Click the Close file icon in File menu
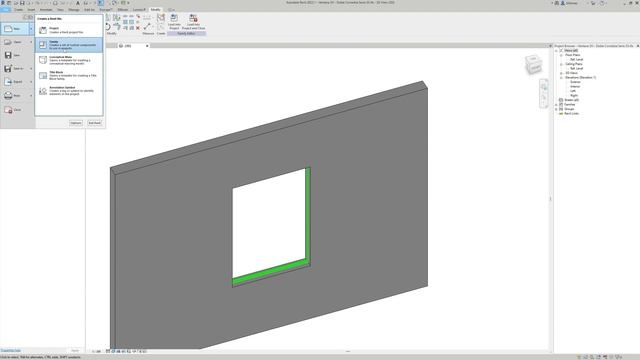The image size is (640, 360). [x=8, y=110]
